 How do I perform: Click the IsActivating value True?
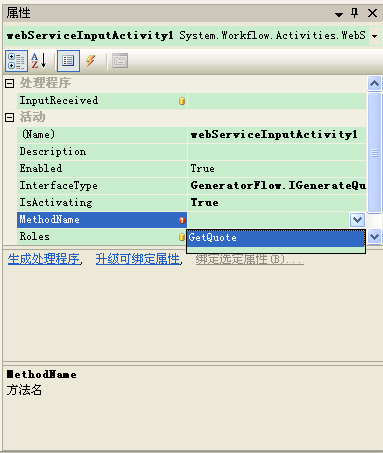click(x=205, y=203)
